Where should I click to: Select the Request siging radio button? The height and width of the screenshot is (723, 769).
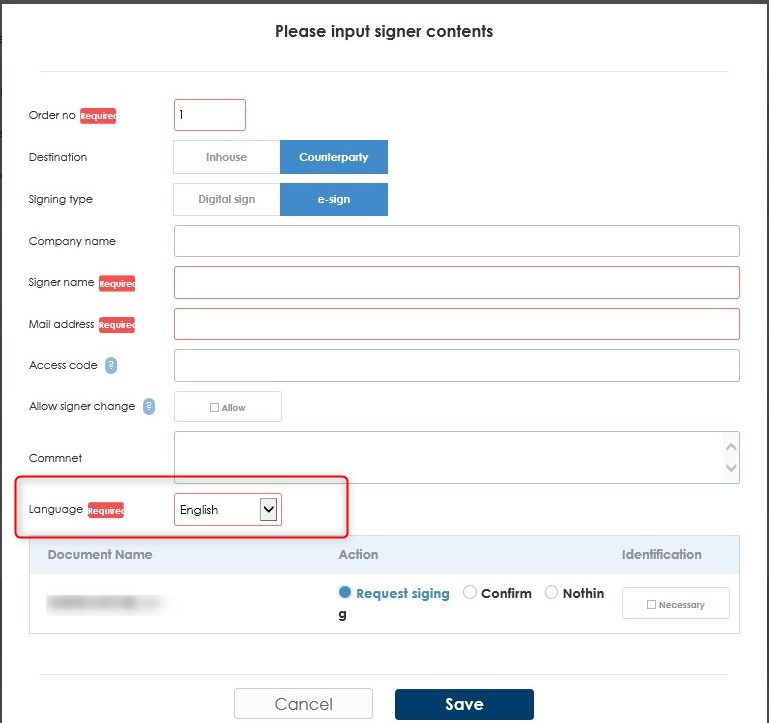[x=346, y=593]
